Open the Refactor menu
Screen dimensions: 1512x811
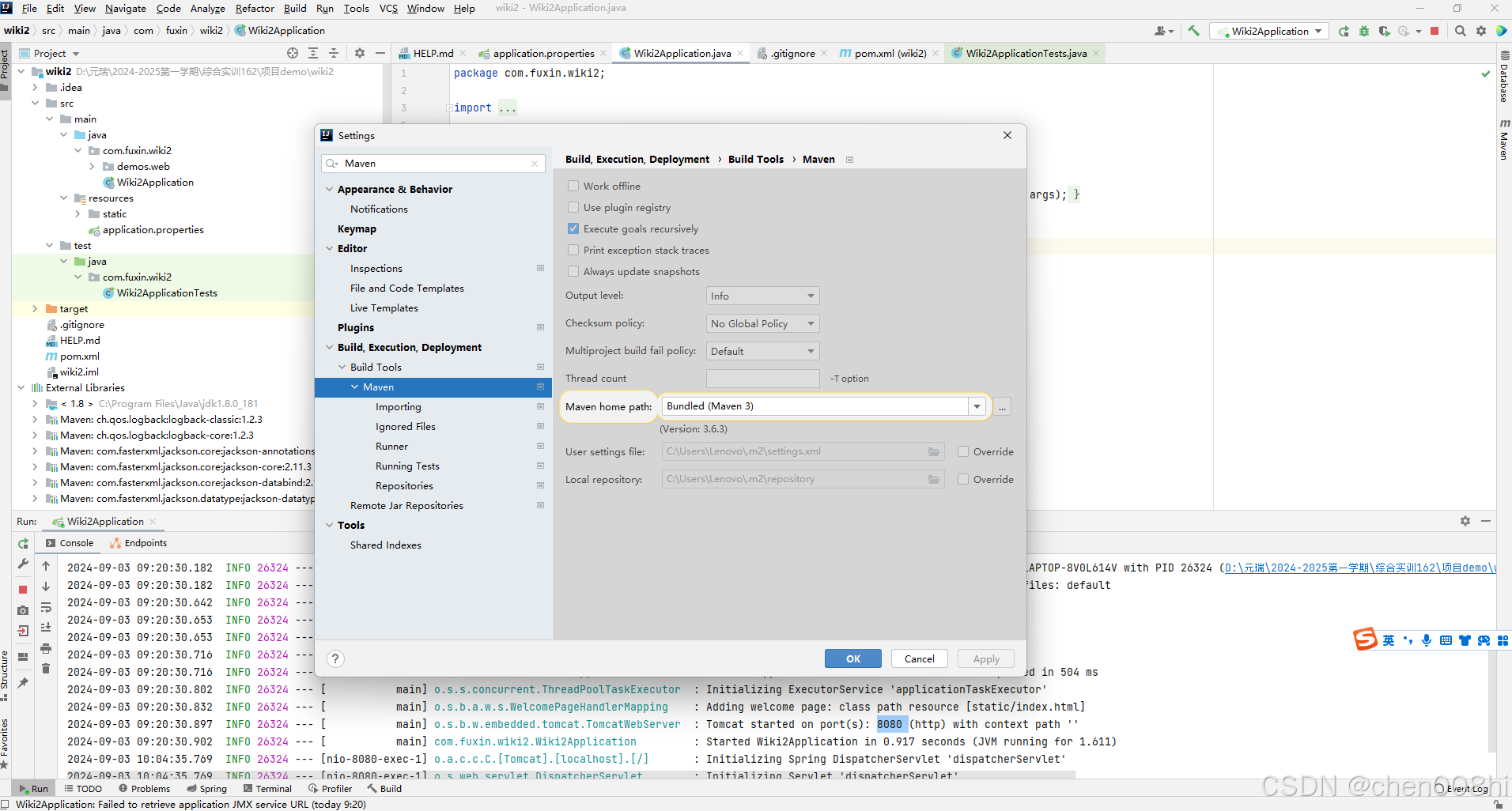point(255,9)
